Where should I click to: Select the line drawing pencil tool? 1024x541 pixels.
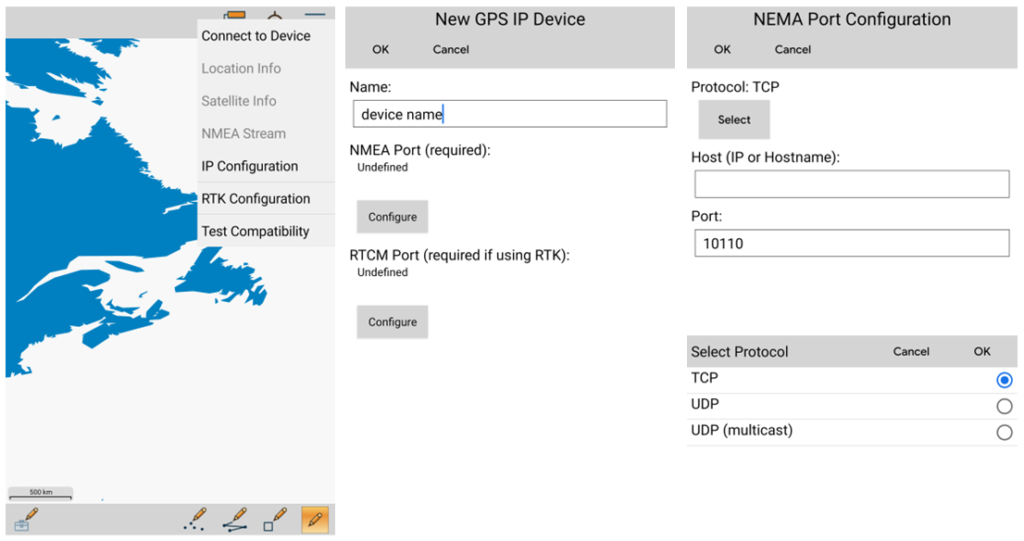(236, 519)
